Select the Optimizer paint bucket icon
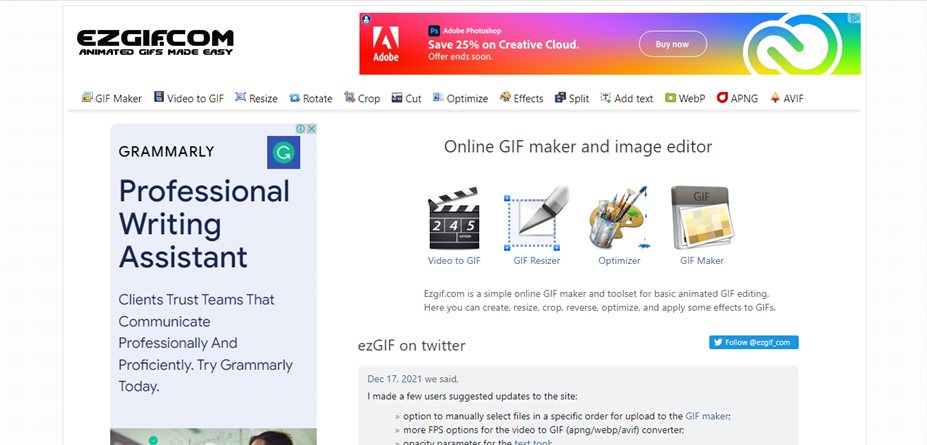This screenshot has height=445, width=927. [x=619, y=219]
